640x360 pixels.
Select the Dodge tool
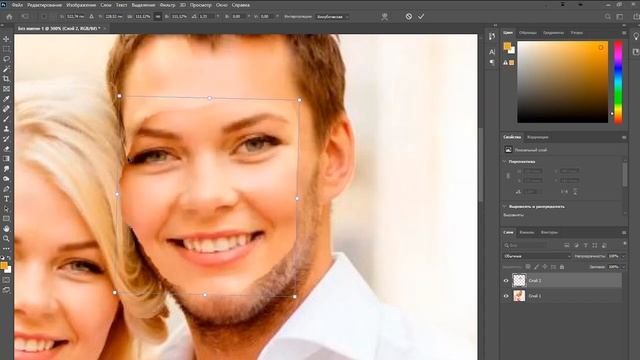6,179
